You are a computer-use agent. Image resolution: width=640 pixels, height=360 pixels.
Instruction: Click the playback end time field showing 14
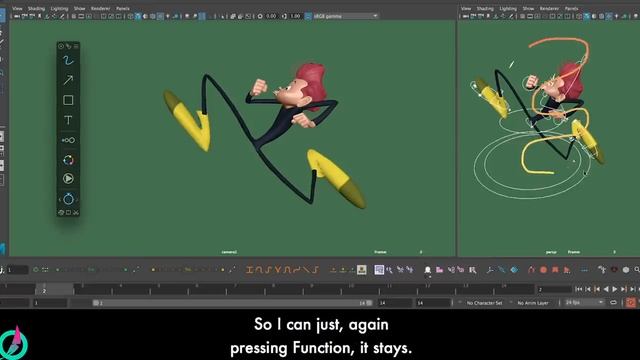[x=394, y=303]
